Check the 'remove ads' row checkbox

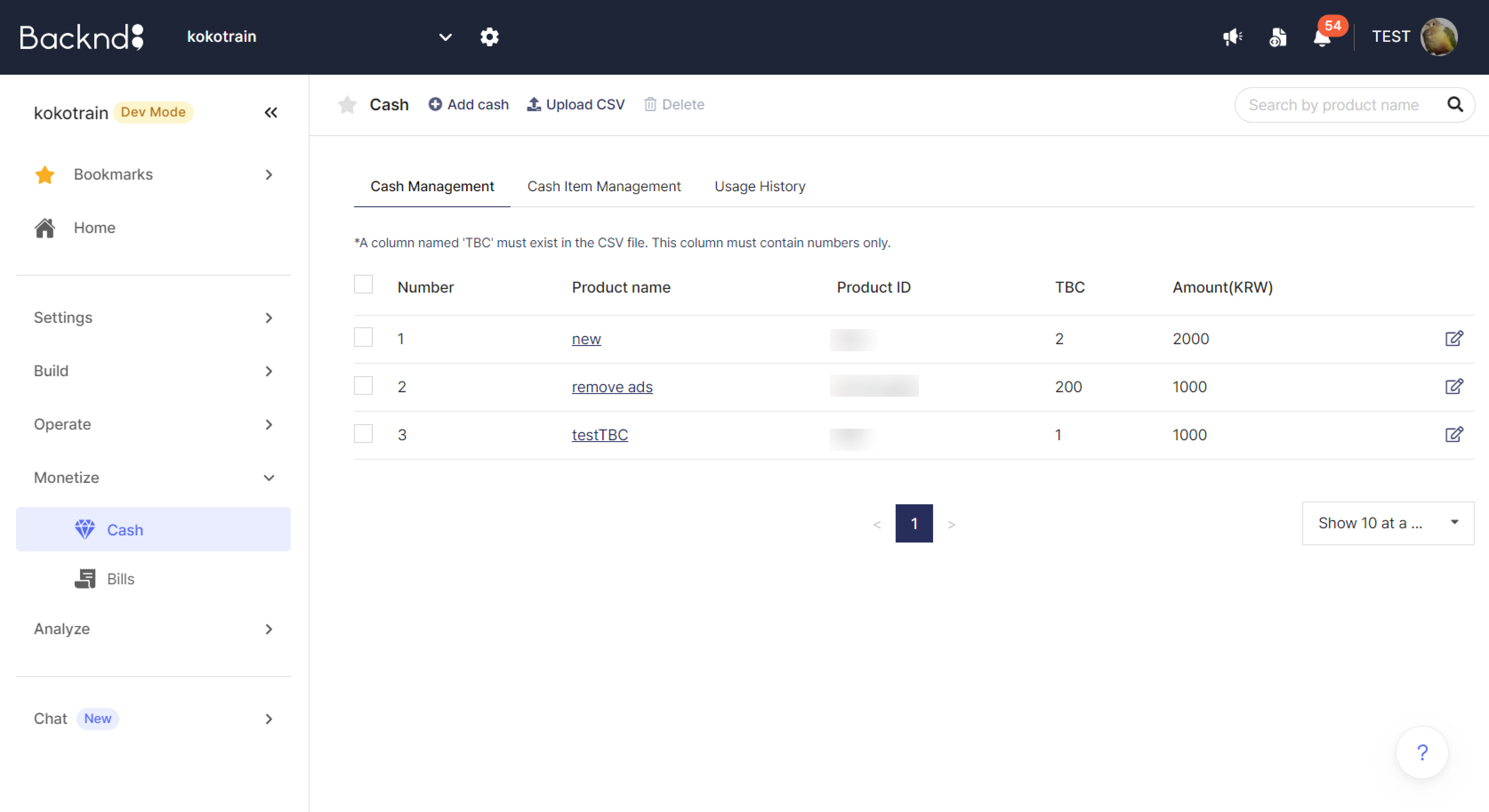(363, 386)
